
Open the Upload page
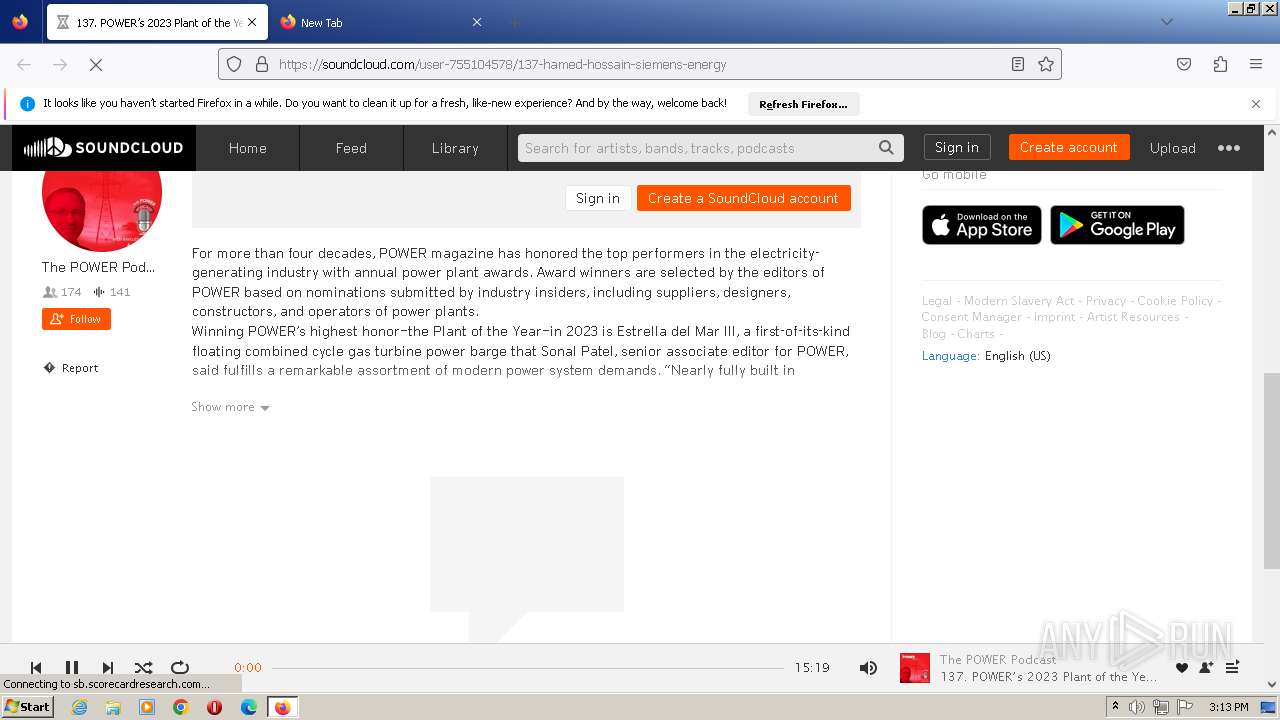tap(1173, 148)
